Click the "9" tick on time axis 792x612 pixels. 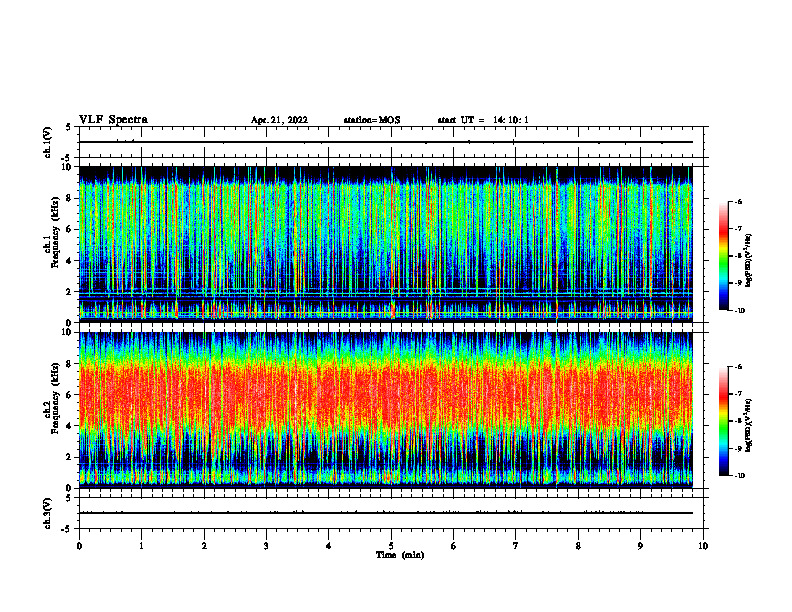(x=640, y=546)
